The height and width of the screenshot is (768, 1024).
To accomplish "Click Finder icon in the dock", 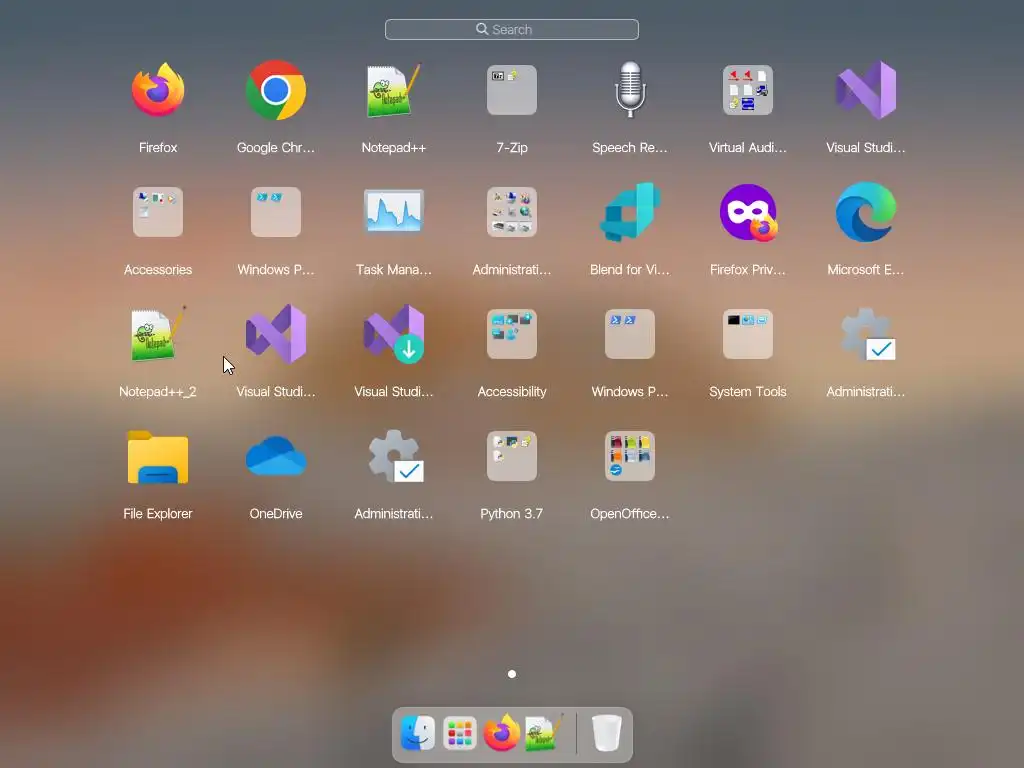I will click(x=417, y=733).
